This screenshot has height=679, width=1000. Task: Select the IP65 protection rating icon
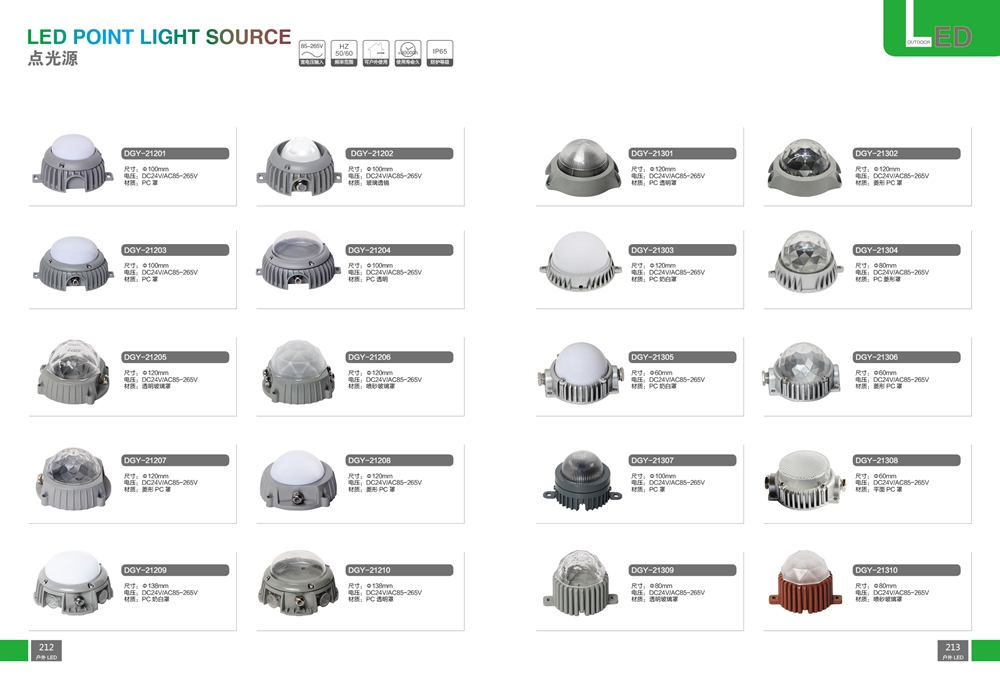pos(440,53)
